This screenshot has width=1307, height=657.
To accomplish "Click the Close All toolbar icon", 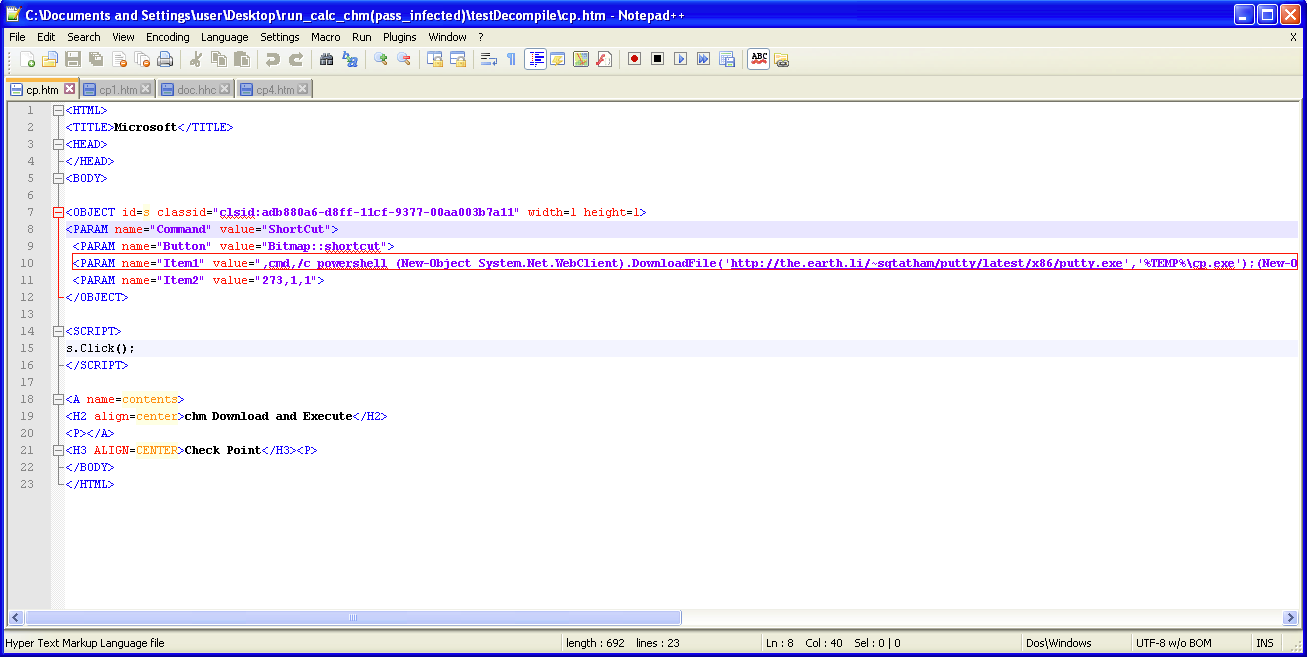I will point(142,59).
